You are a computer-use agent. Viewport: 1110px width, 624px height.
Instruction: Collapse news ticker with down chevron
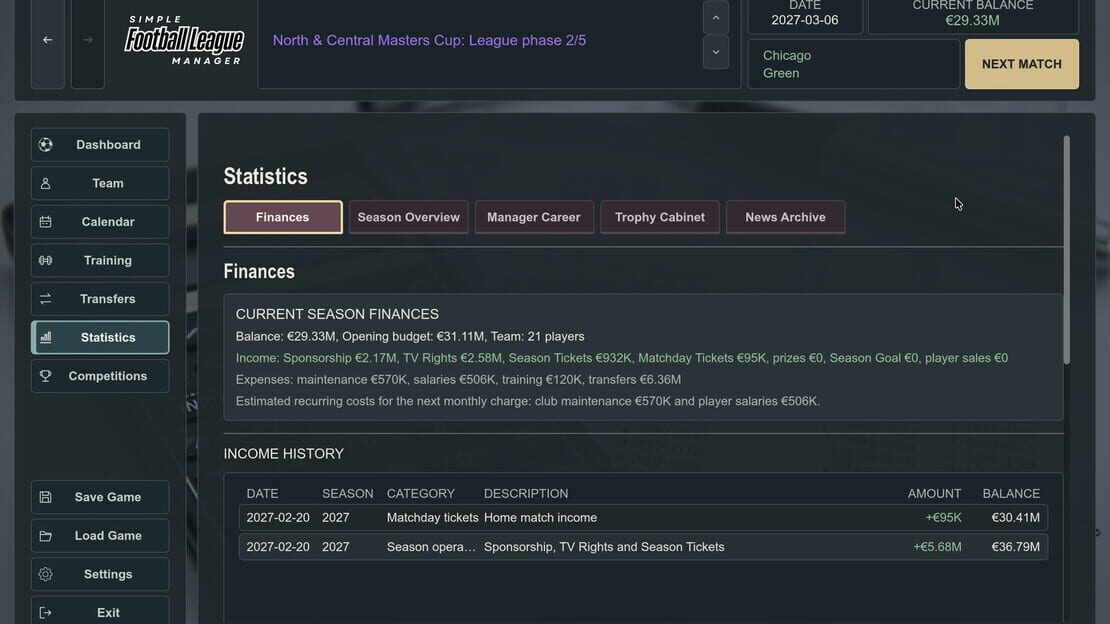pyautogui.click(x=716, y=52)
